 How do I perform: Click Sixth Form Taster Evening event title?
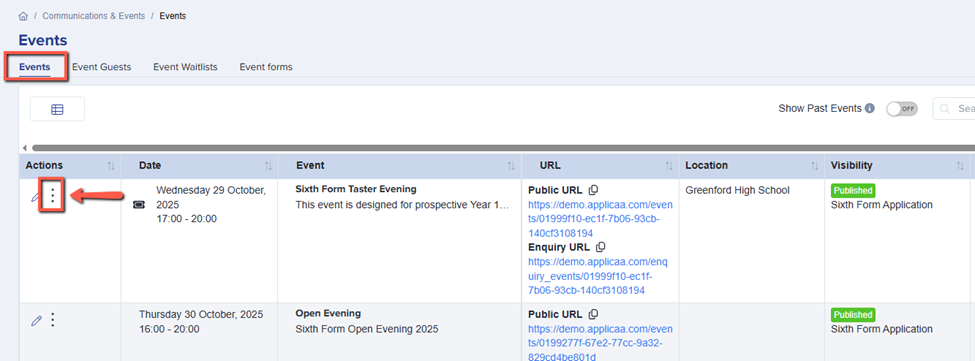tap(356, 189)
